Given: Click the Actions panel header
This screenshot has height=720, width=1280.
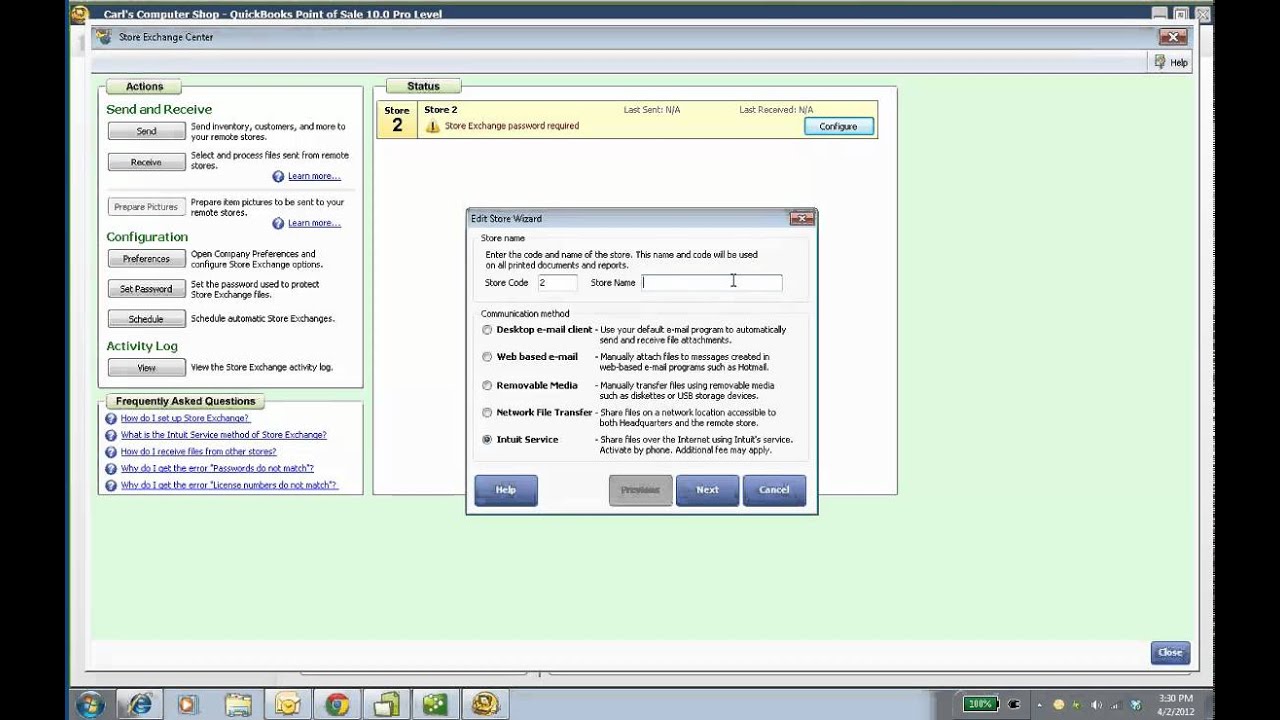Looking at the screenshot, I should point(144,87).
